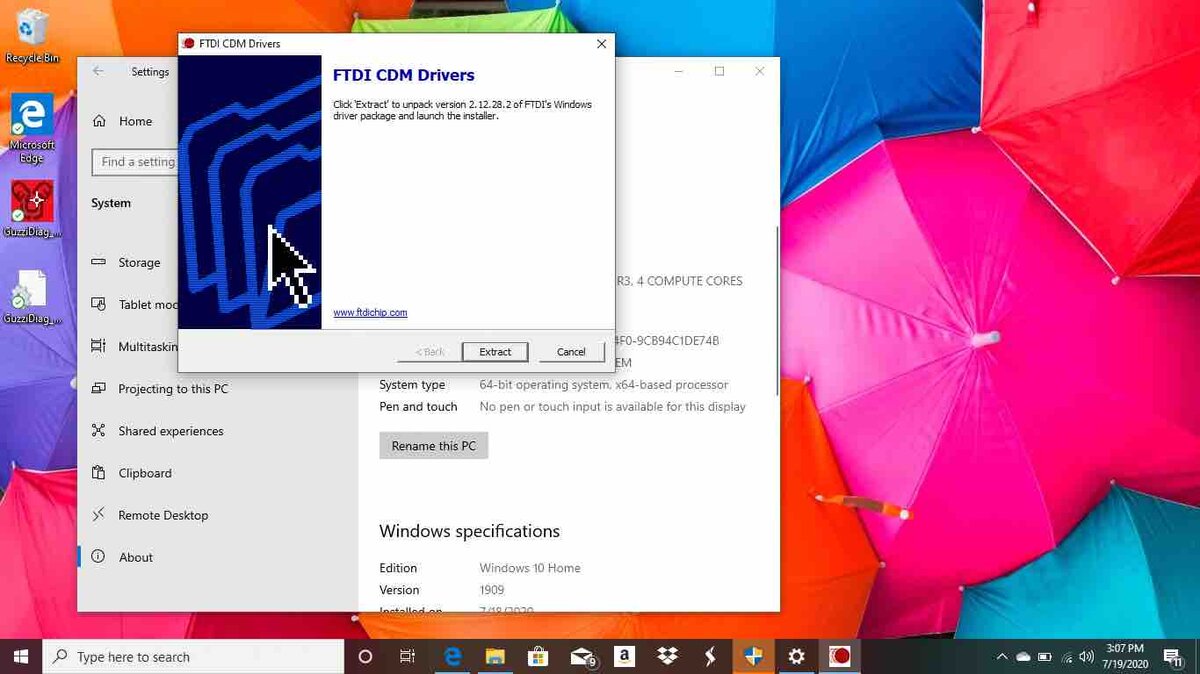Switch to Settings via taskbar gear
This screenshot has height=674, width=1200.
point(796,657)
